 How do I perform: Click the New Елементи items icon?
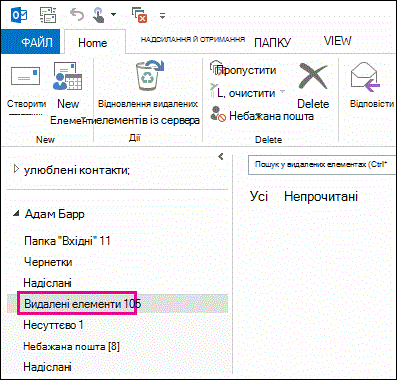coord(68,77)
